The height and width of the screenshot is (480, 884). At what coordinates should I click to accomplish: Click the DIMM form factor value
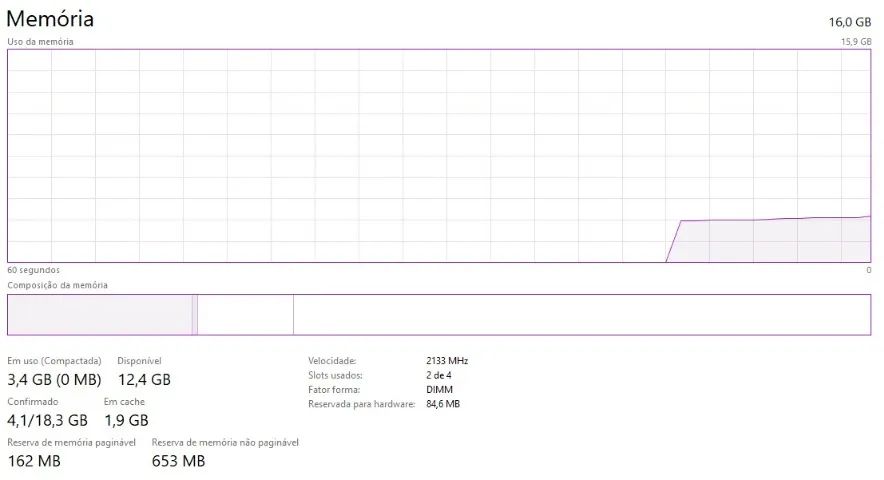[x=439, y=389]
